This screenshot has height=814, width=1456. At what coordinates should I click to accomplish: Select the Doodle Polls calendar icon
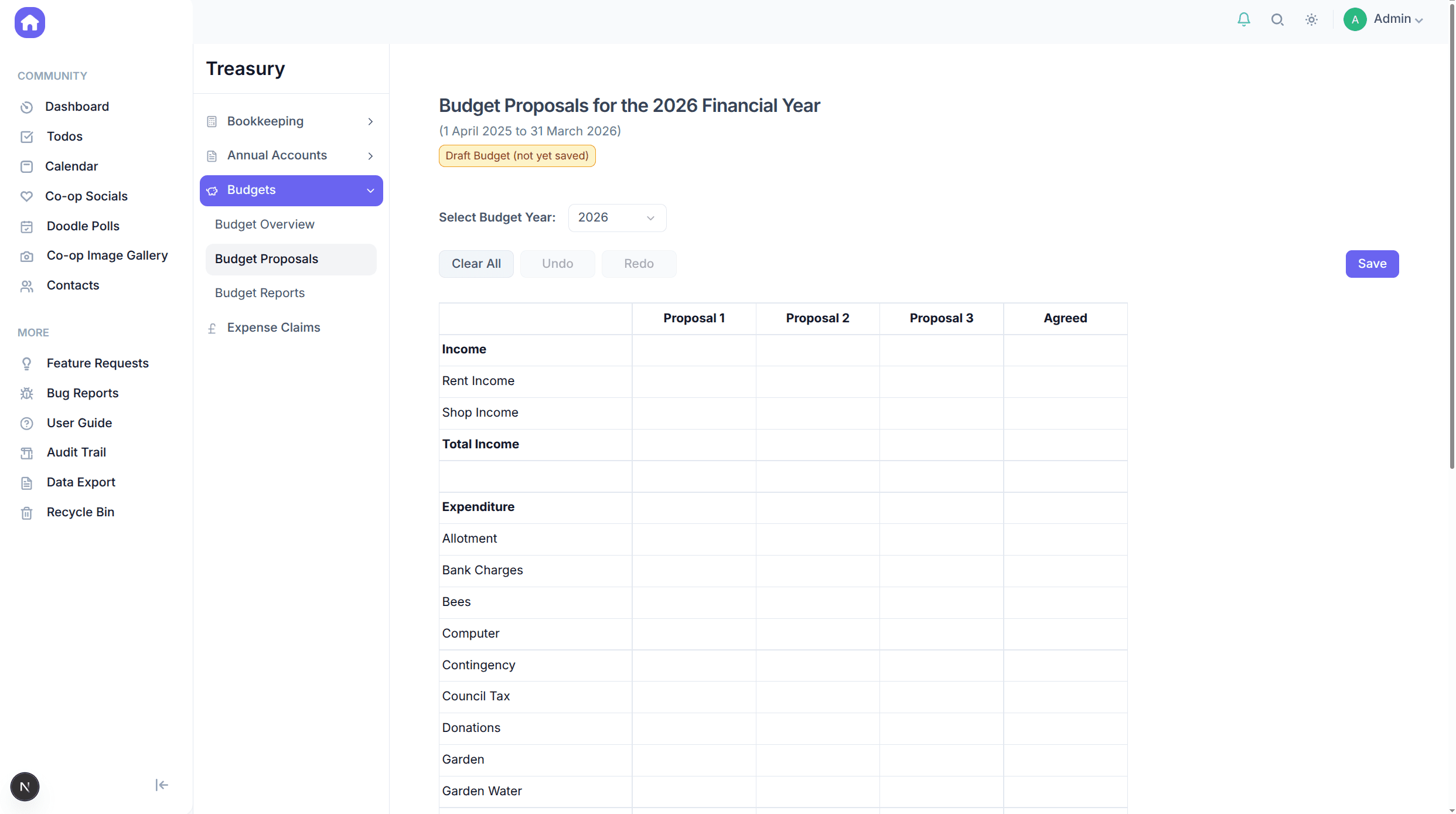pyautogui.click(x=27, y=227)
